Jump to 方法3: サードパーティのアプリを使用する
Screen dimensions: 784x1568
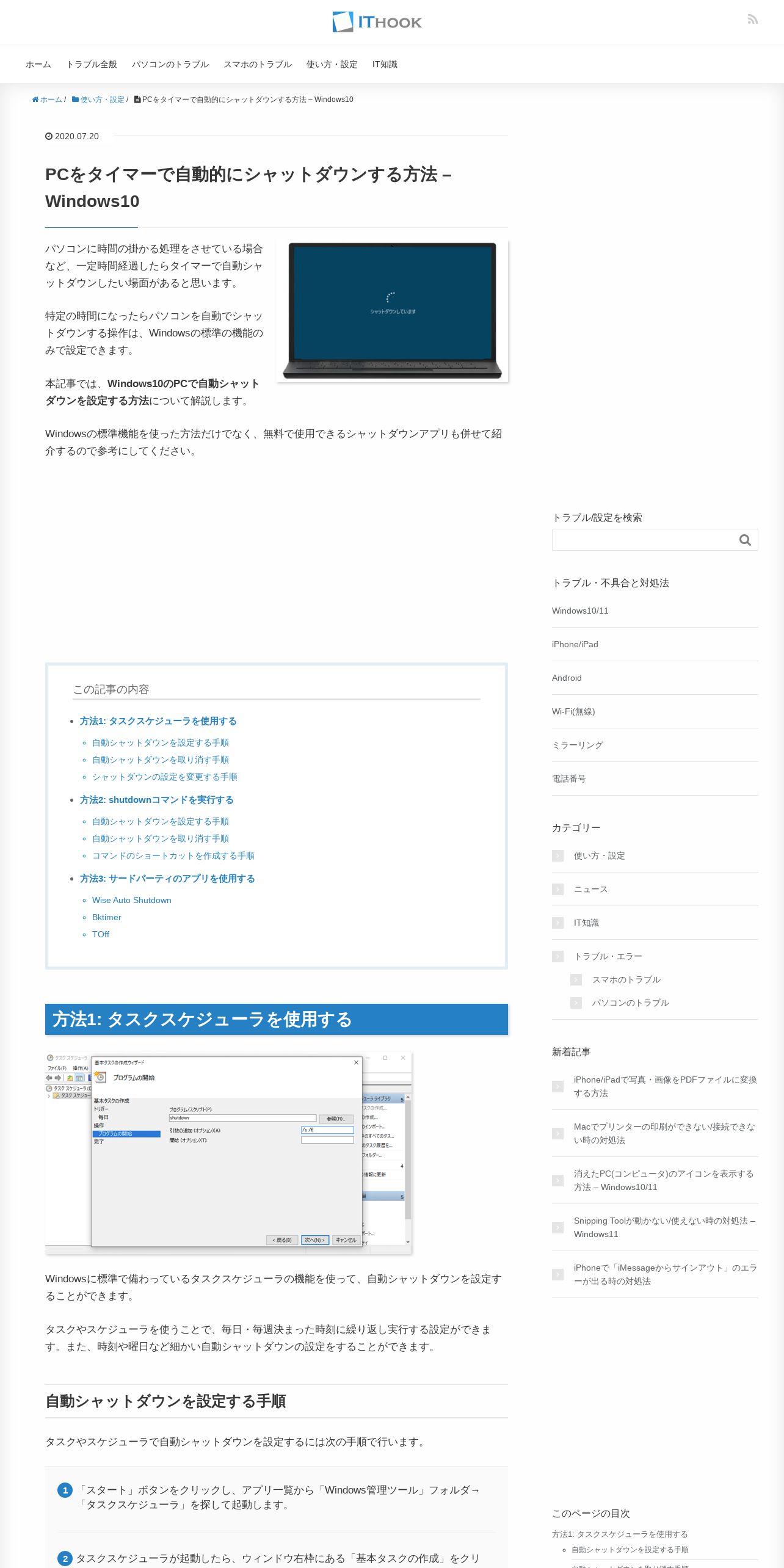pos(167,879)
